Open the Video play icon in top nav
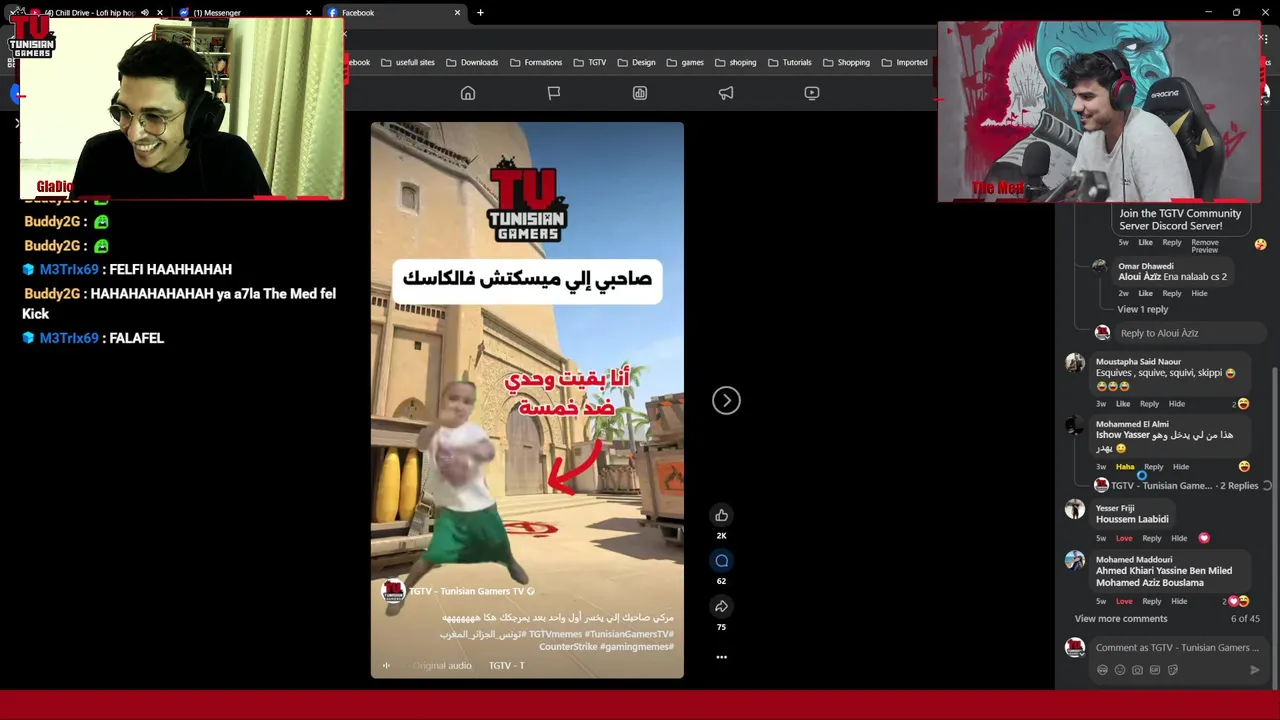1280x720 pixels. tap(812, 93)
